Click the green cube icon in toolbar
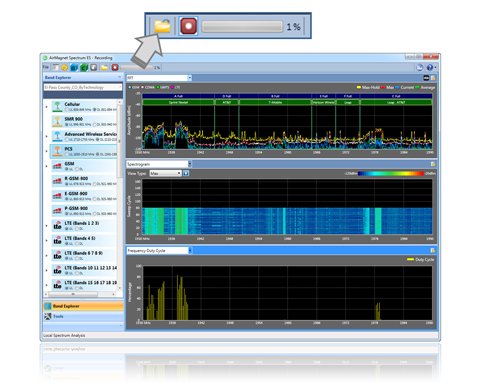Screen dimensions: 488x385 84,67
